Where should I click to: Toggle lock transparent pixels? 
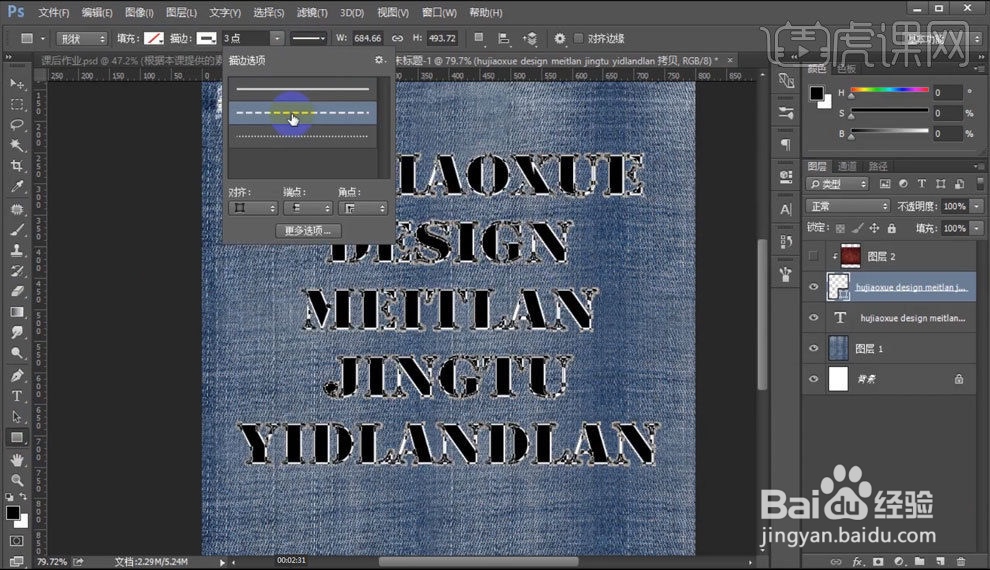point(840,229)
